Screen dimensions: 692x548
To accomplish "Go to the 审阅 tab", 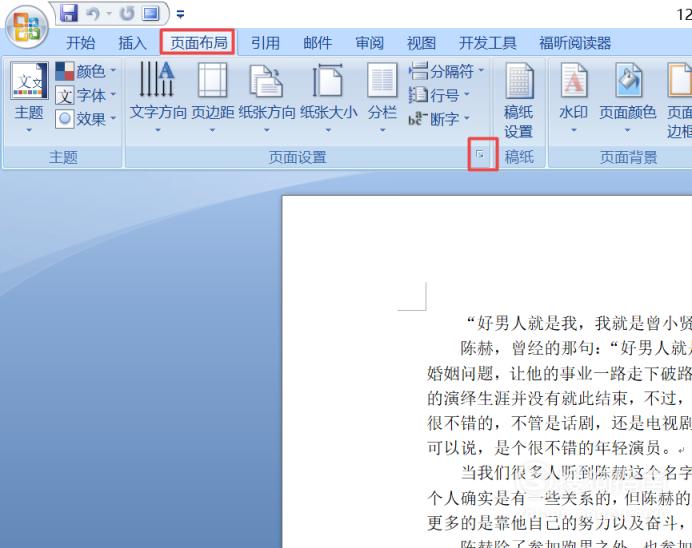I will click(369, 43).
